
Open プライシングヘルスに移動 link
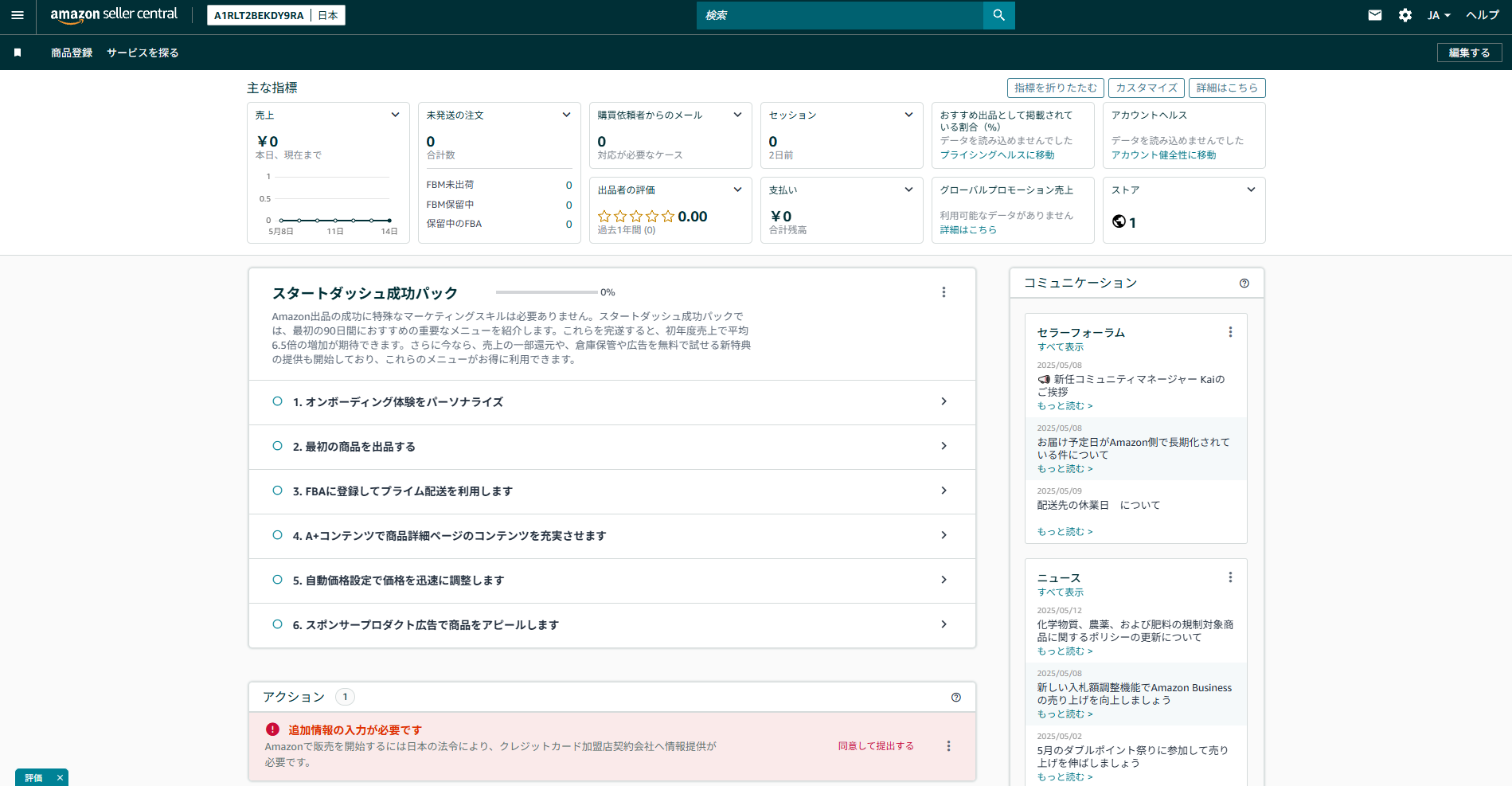pyautogui.click(x=997, y=155)
